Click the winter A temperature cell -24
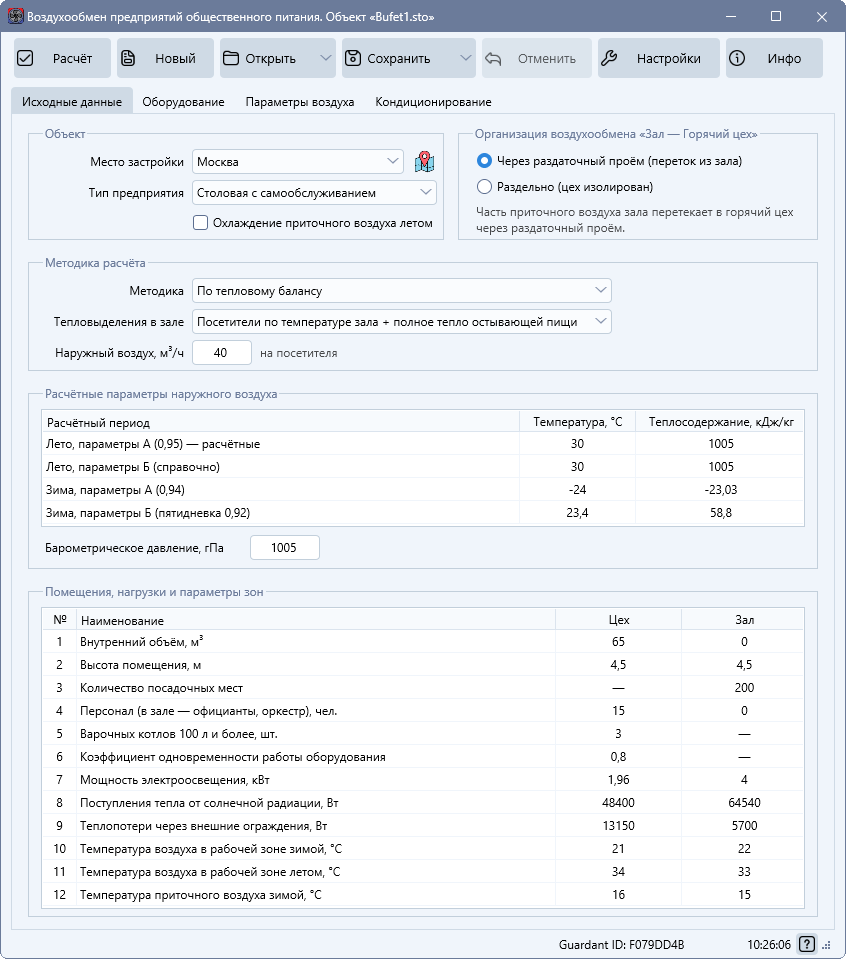This screenshot has height=959, width=846. (x=577, y=489)
